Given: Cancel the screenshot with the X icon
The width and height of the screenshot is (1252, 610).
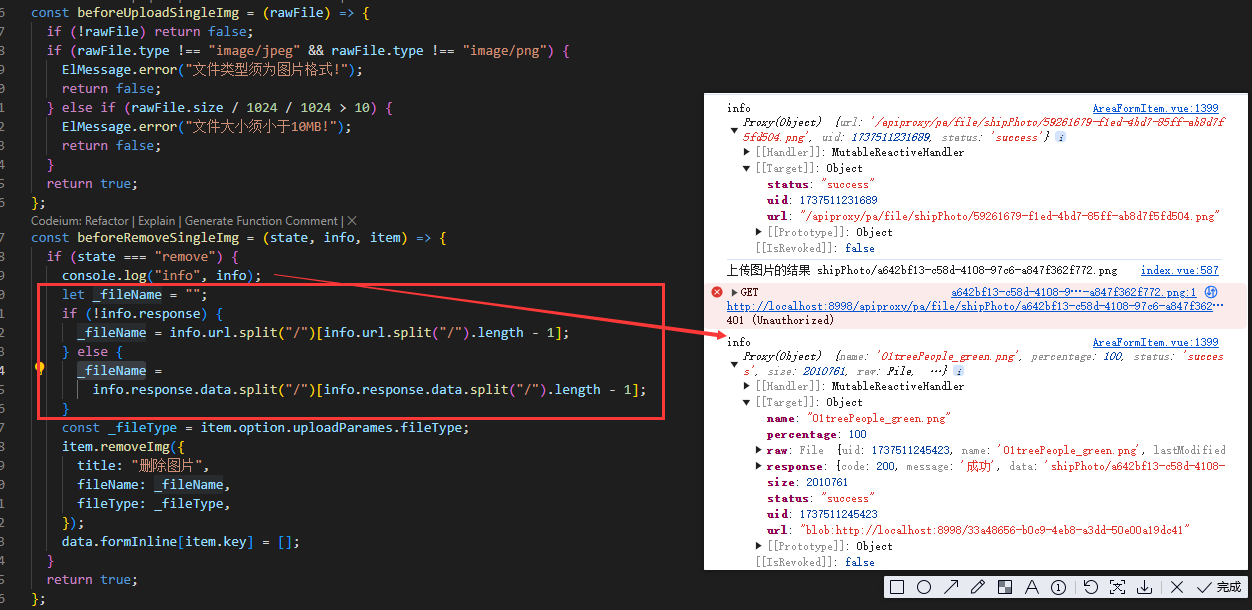Looking at the screenshot, I should pos(1177,587).
